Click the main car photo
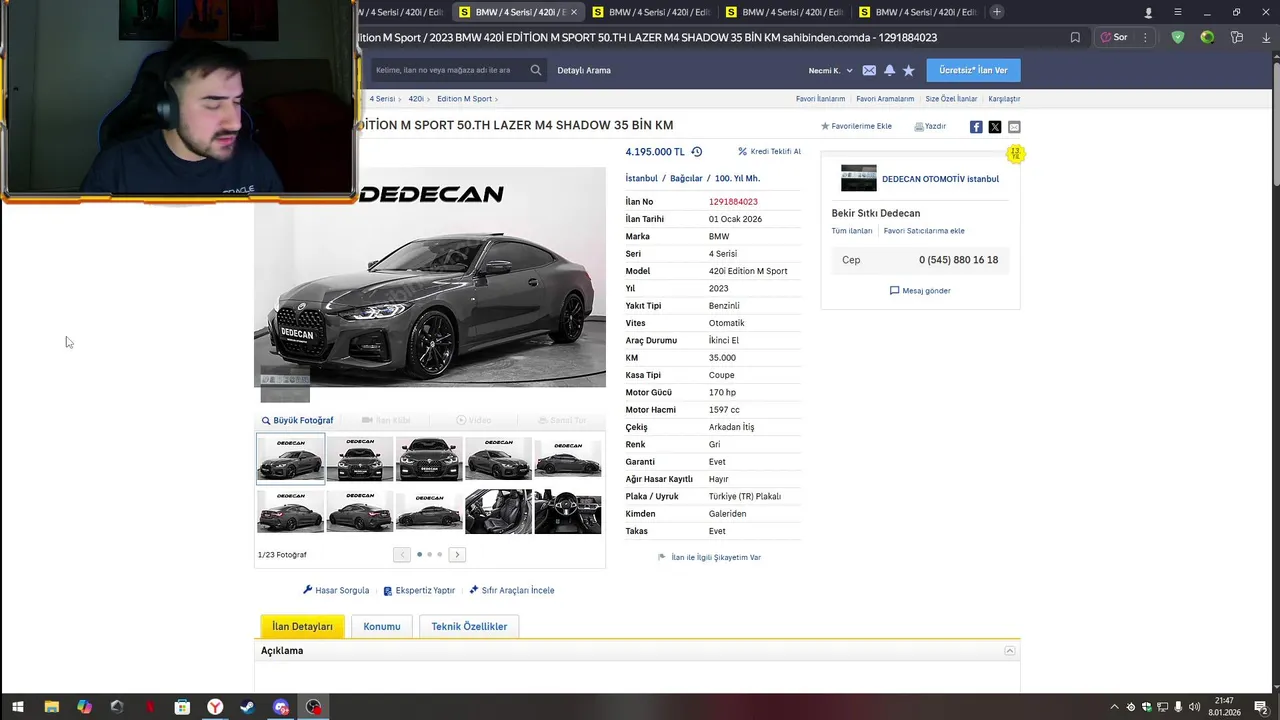The height and width of the screenshot is (720, 1280). [x=430, y=277]
